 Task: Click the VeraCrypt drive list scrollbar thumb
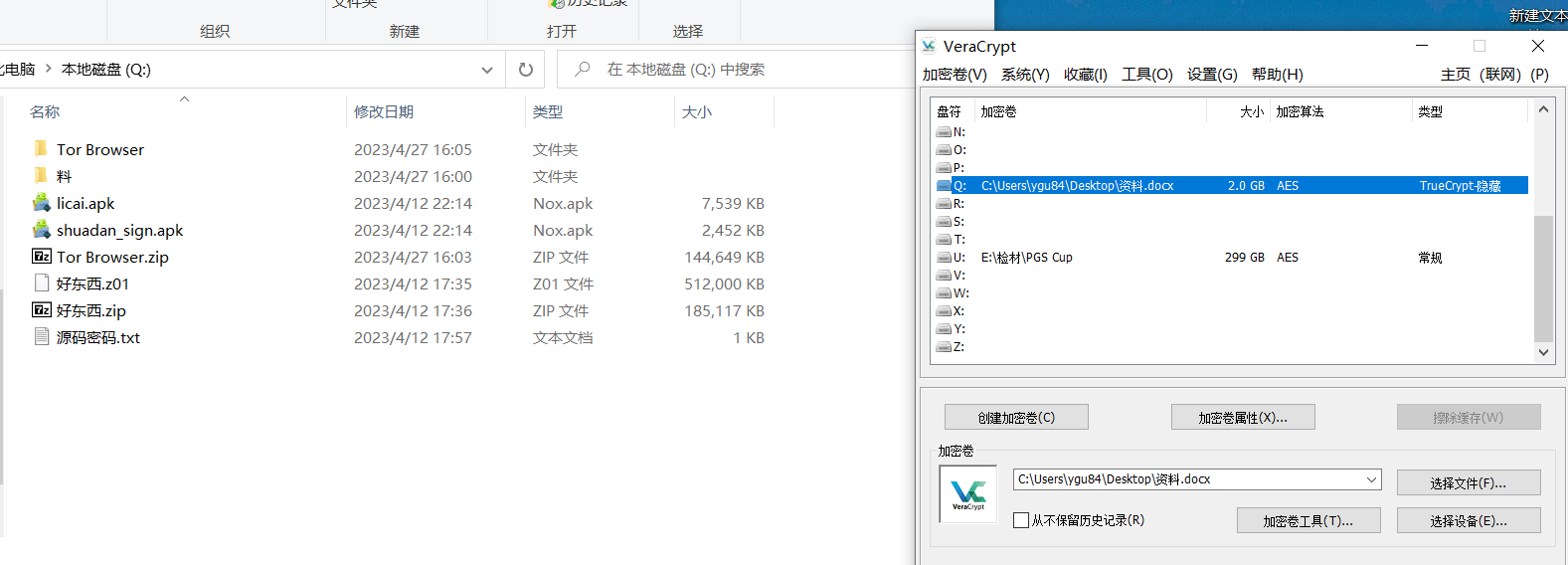[x=1543, y=279]
